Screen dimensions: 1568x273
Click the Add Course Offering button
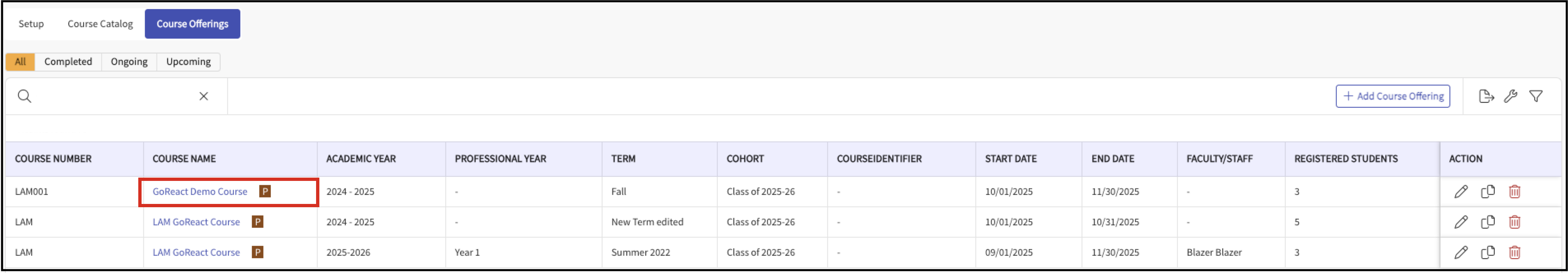[1393, 96]
